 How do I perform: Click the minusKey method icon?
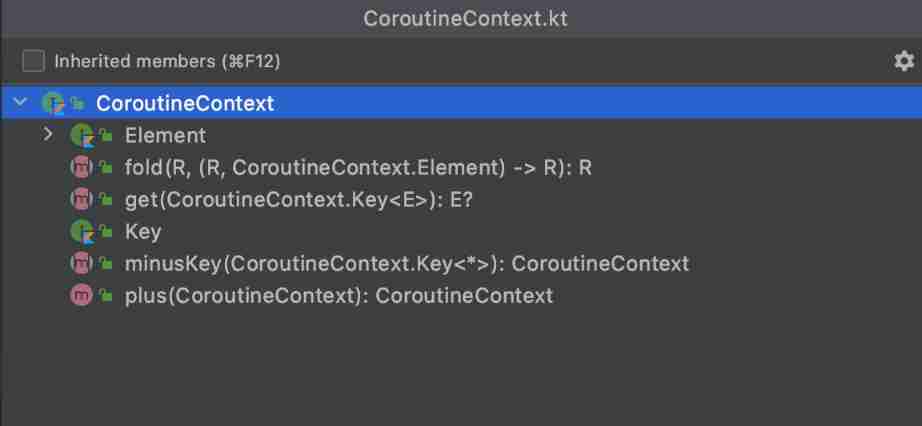point(81,263)
